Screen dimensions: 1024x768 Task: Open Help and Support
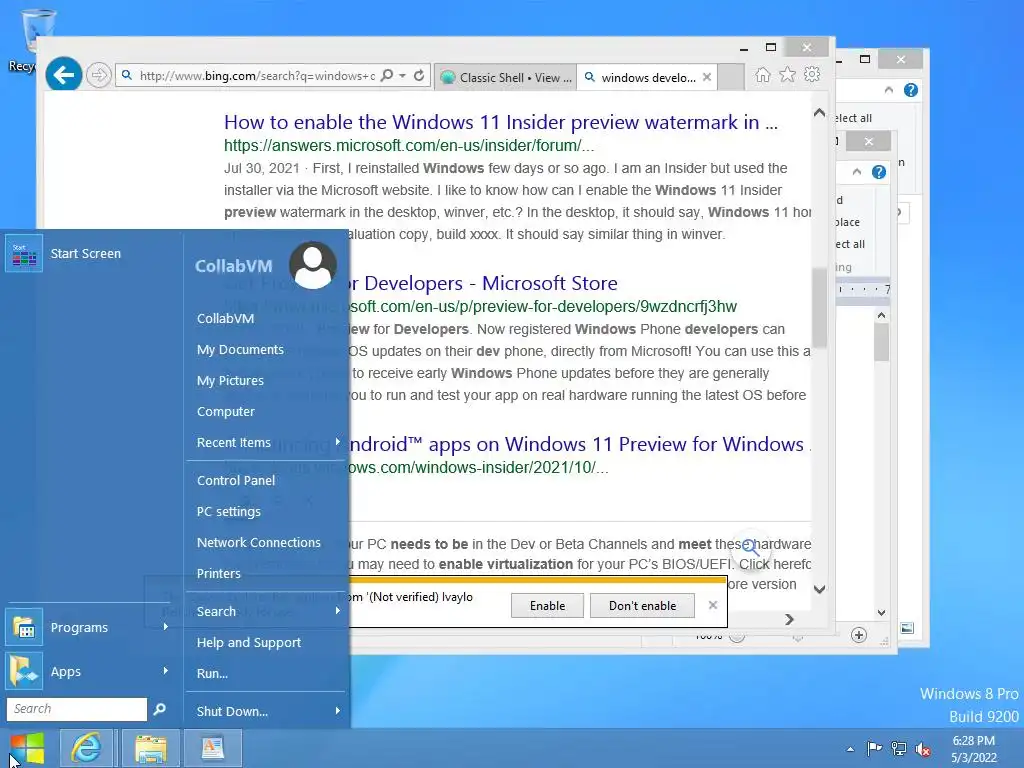tap(249, 643)
